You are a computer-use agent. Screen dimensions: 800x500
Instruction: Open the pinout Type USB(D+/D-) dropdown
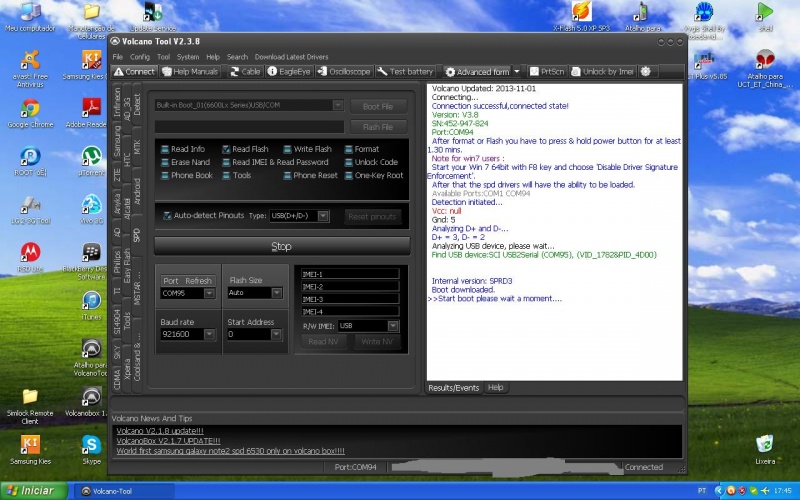pos(323,216)
